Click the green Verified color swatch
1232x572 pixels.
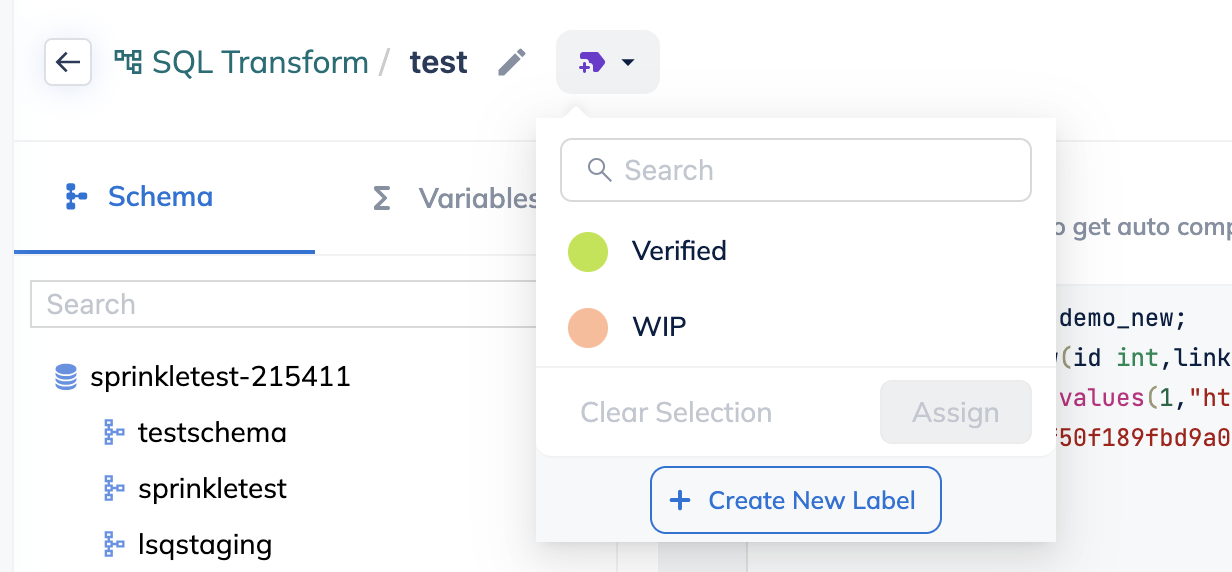588,252
